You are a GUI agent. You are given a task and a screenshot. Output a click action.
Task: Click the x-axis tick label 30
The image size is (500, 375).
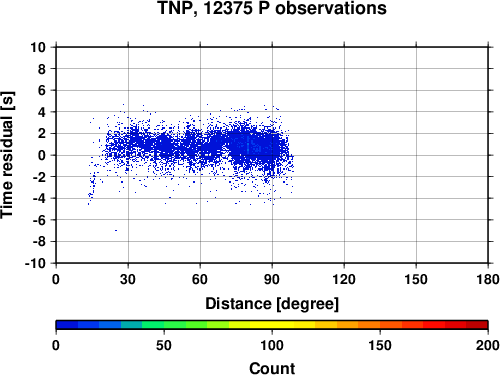[x=128, y=279]
